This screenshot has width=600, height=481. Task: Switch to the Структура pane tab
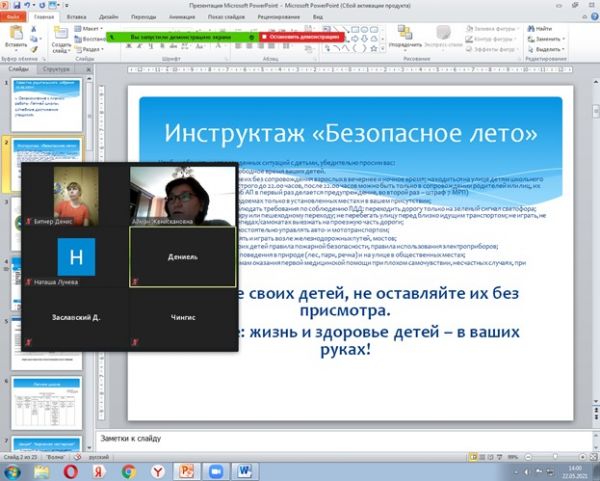tap(57, 69)
